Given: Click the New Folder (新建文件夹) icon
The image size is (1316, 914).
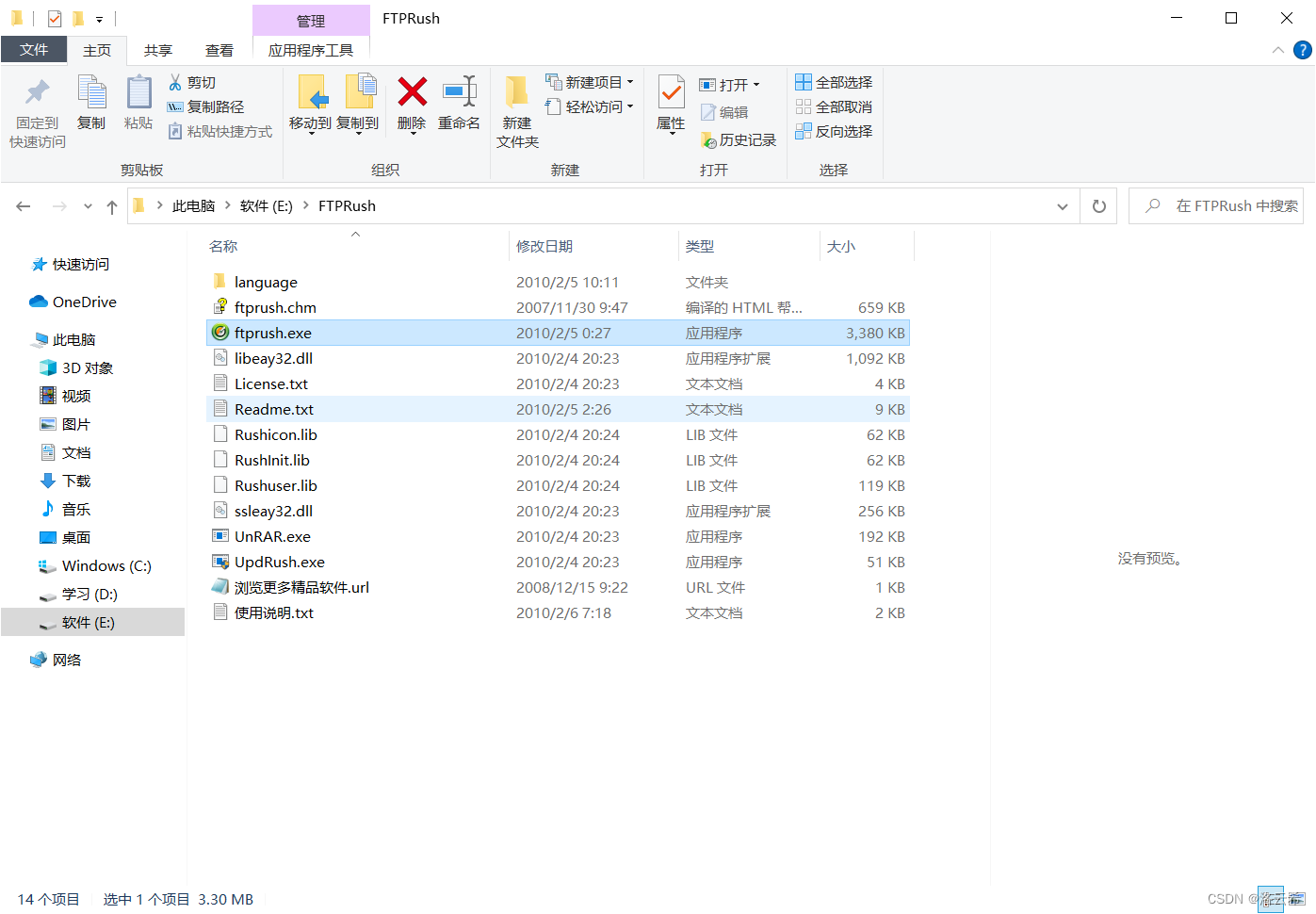Looking at the screenshot, I should 517,93.
